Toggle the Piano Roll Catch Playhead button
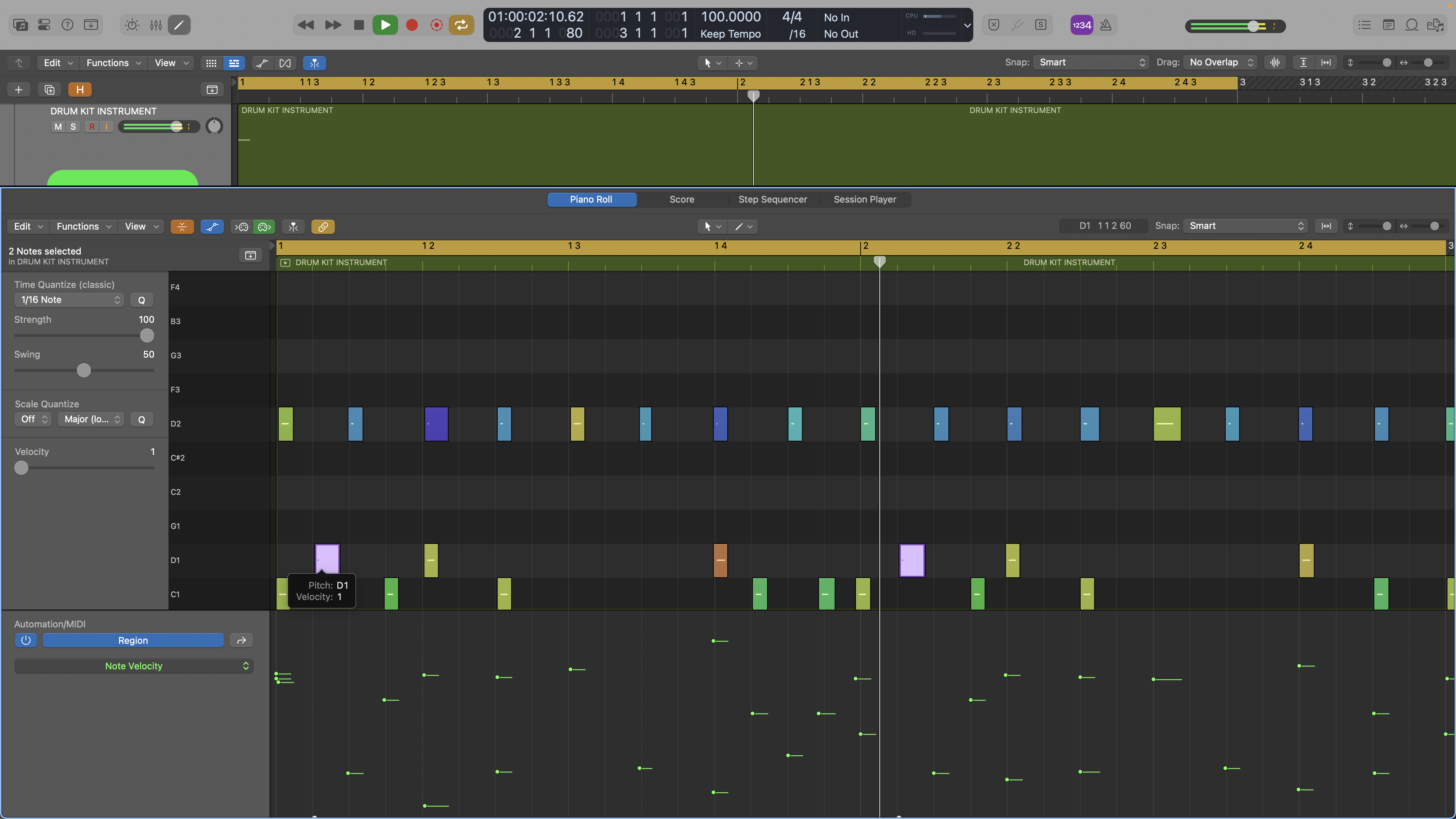 tap(293, 227)
